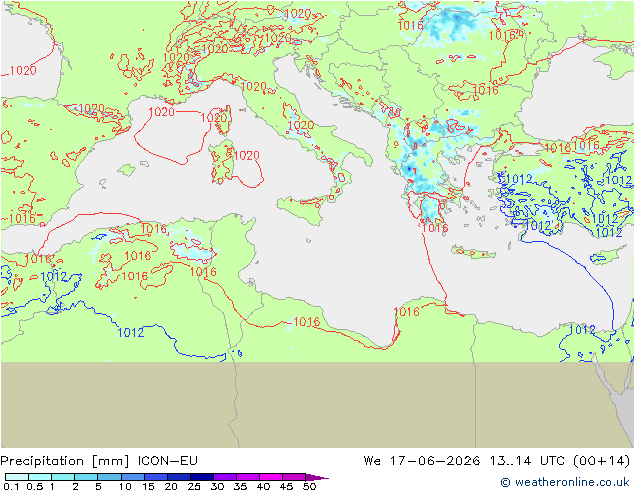Viewport: 634px width, 490px height.
Task: Click the 1016 label left of the top rain area
Action: point(410,25)
